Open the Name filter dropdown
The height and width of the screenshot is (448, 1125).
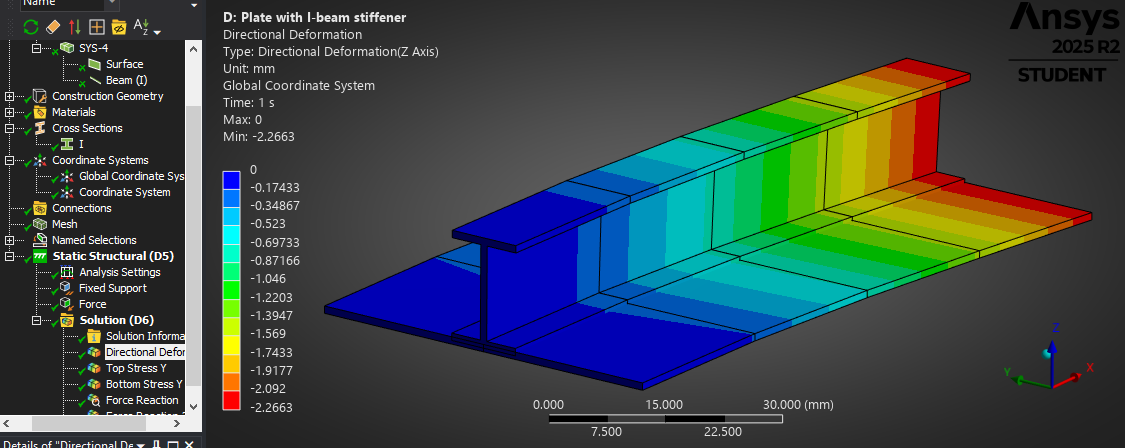pyautogui.click(x=112, y=4)
